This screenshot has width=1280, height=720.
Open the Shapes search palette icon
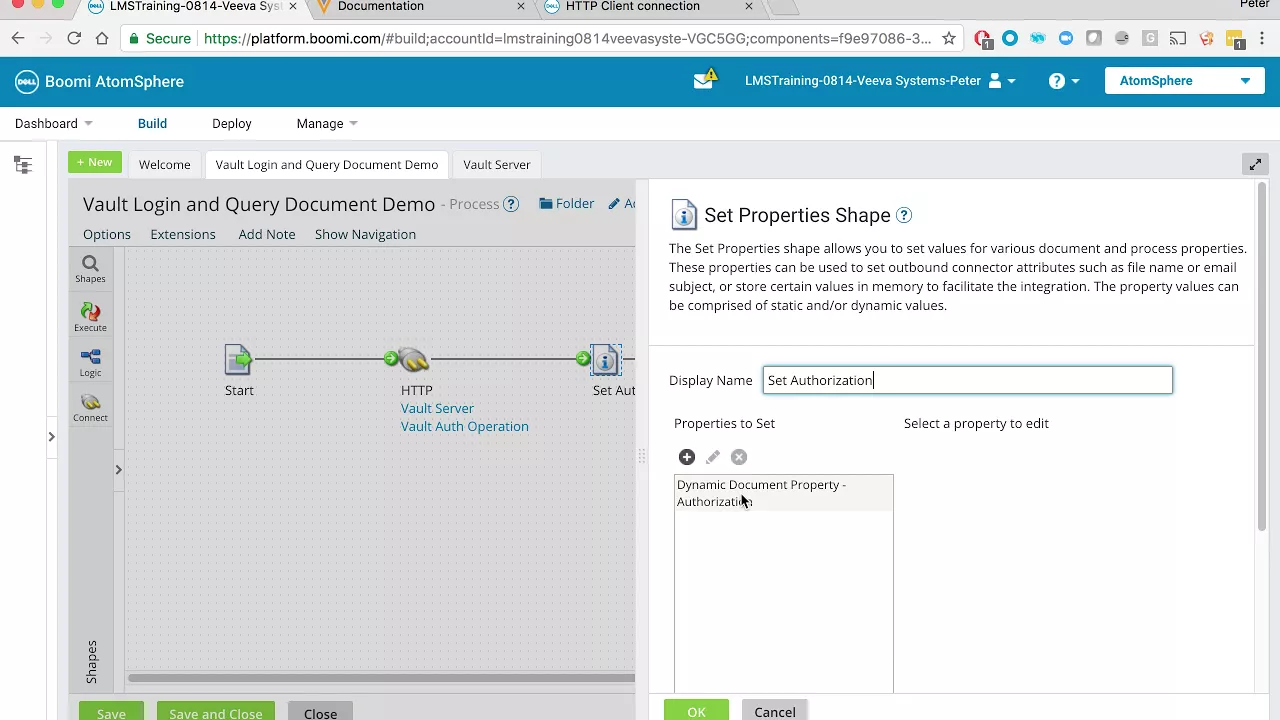(90, 268)
